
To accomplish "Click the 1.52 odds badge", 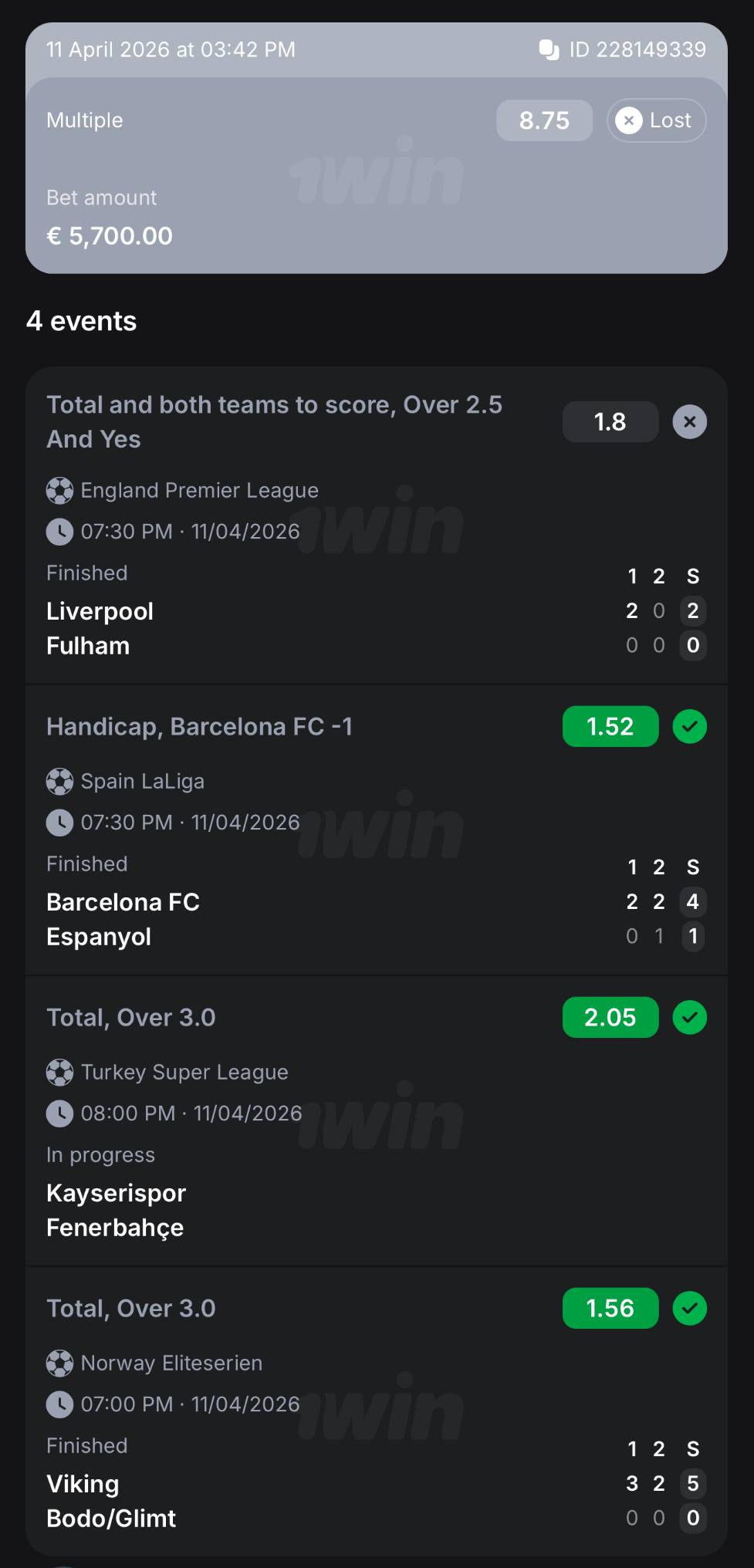I will (x=610, y=727).
